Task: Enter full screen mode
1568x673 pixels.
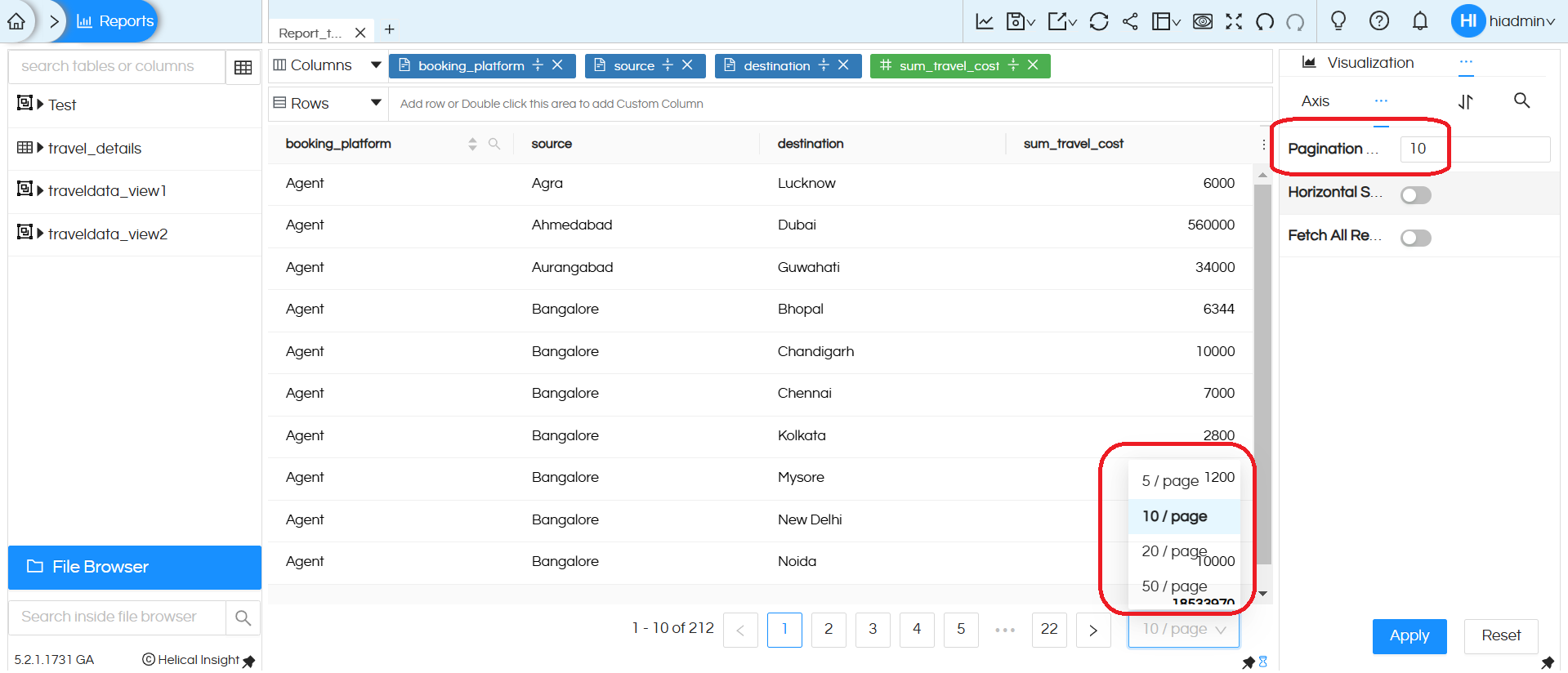Action: [1234, 21]
